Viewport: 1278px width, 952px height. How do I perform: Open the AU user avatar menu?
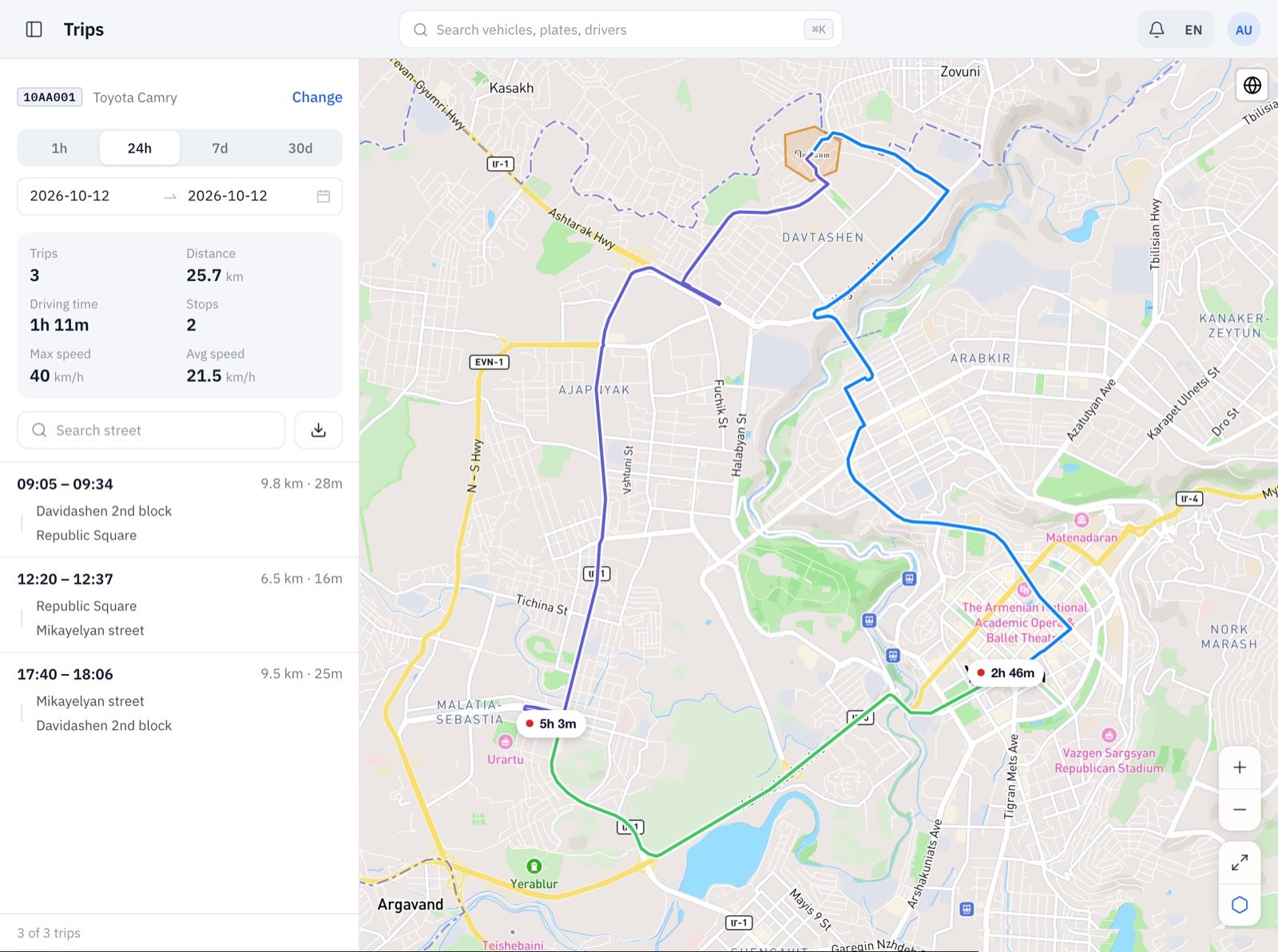1244,30
